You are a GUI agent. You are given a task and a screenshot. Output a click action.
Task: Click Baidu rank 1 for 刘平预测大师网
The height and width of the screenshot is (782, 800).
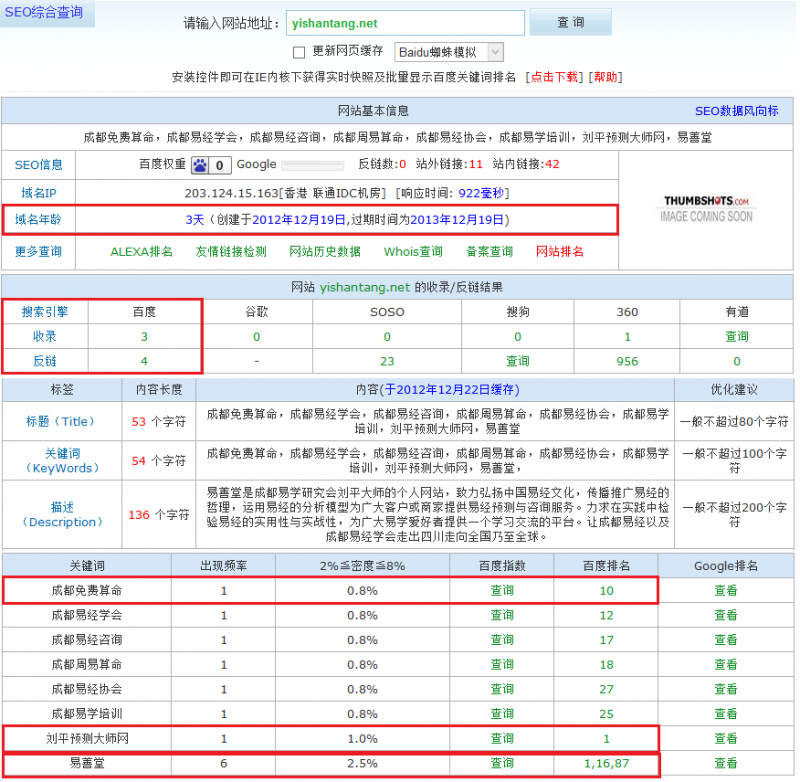point(607,739)
